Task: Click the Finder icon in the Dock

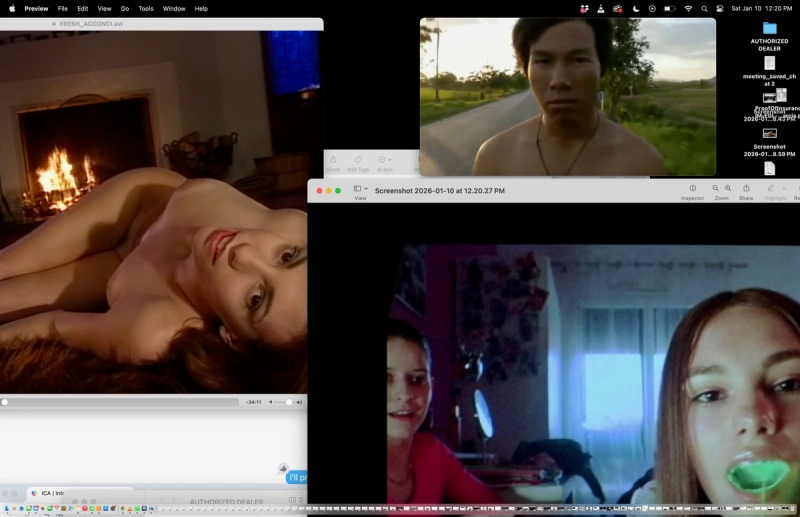Action: coord(6,508)
